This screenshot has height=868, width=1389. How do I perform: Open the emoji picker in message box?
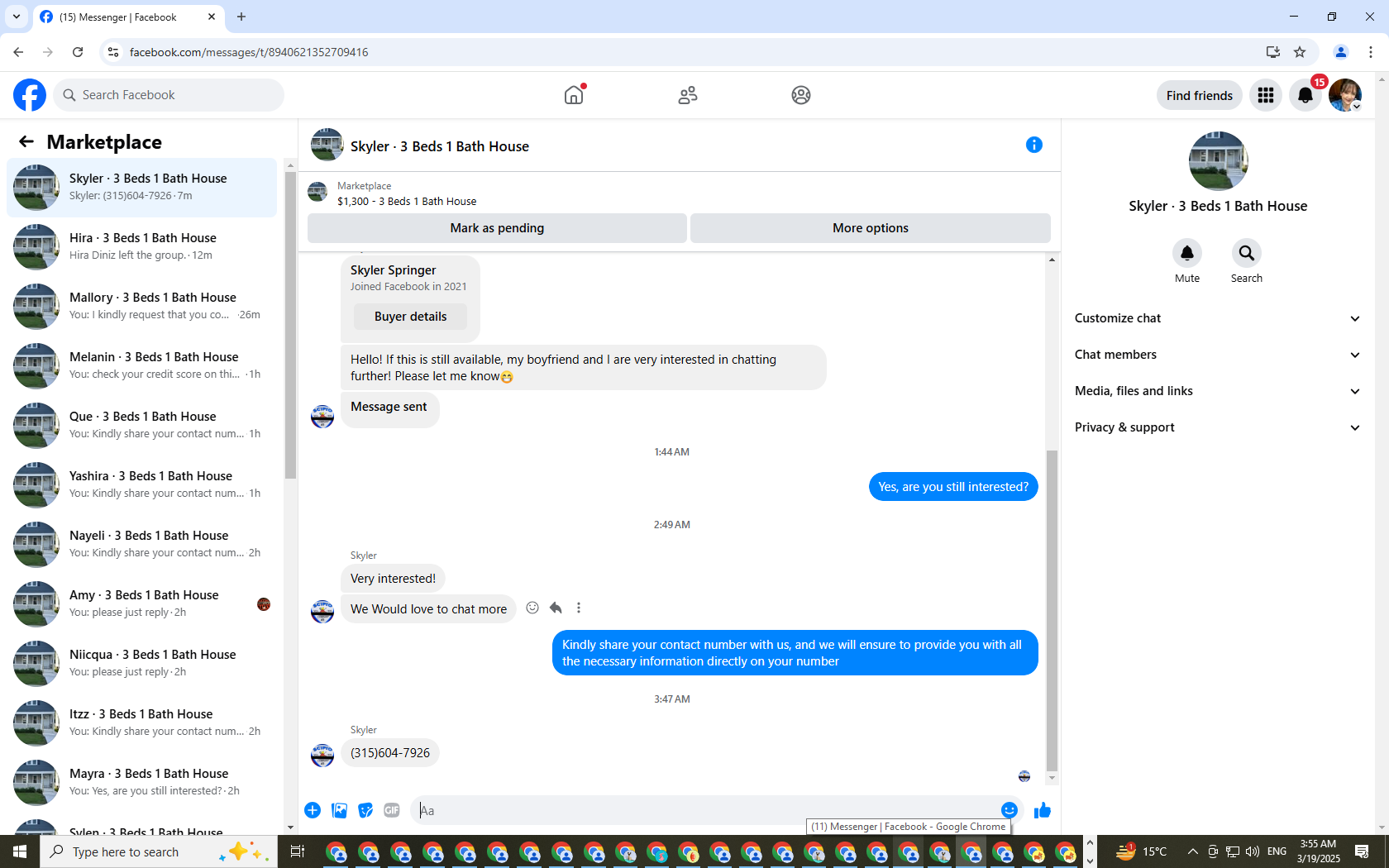tap(1010, 810)
